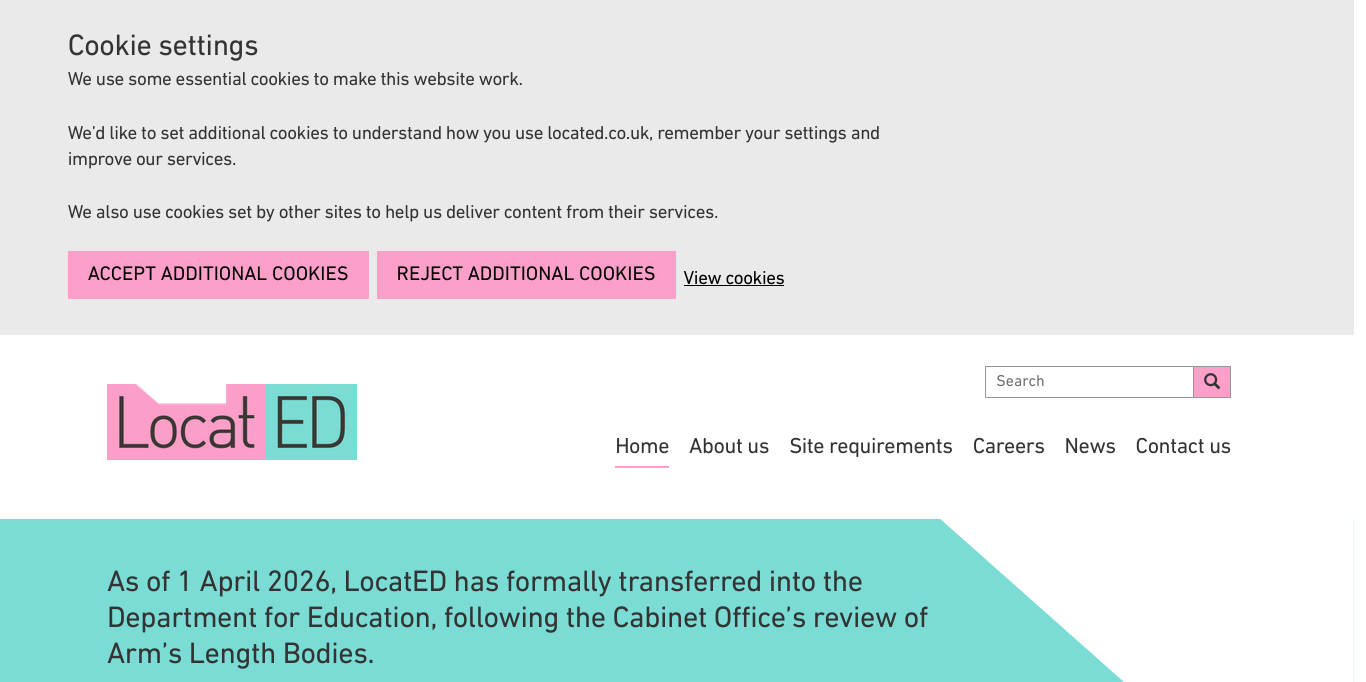Viewport: 1366px width, 682px height.
Task: Click the sentence about other sites' cookies
Action: (x=393, y=212)
